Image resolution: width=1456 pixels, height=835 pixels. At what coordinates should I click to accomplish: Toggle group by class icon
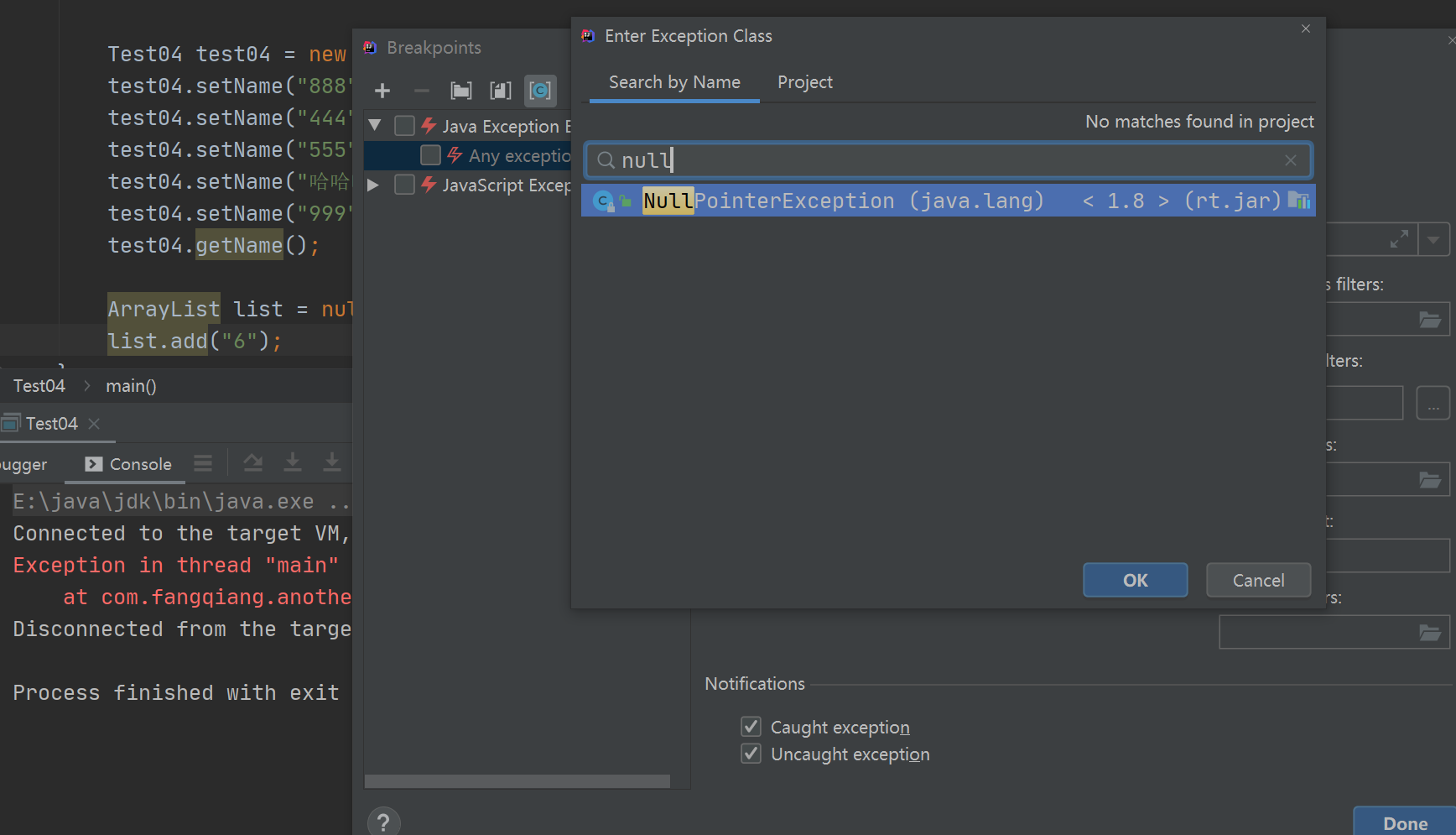pos(540,91)
